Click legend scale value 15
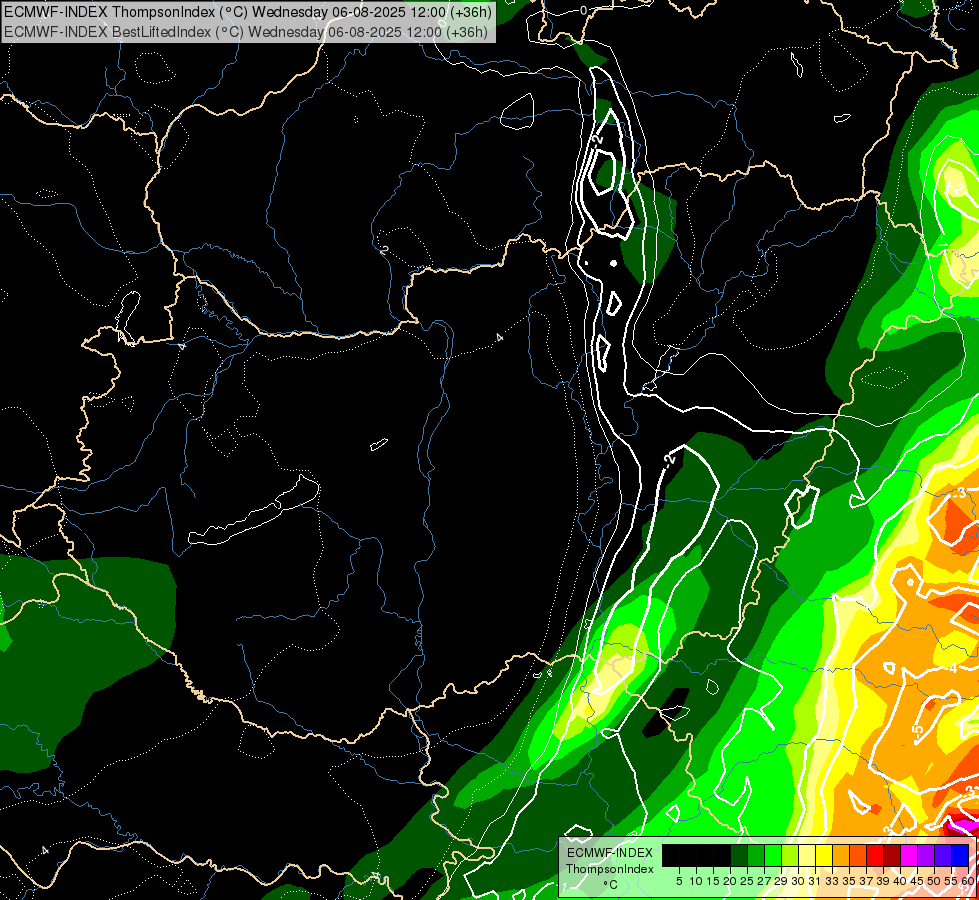 point(714,881)
